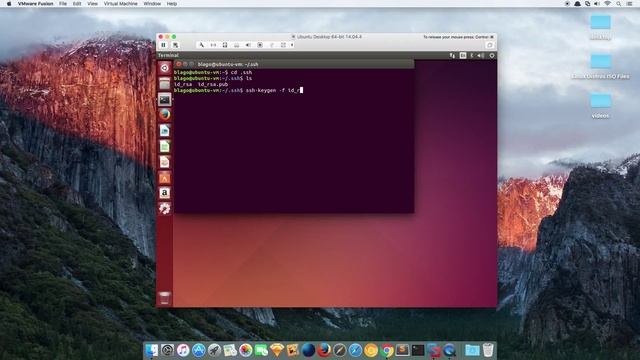Open the VMware Fusion menu
640x360 pixels.
click(36, 4)
